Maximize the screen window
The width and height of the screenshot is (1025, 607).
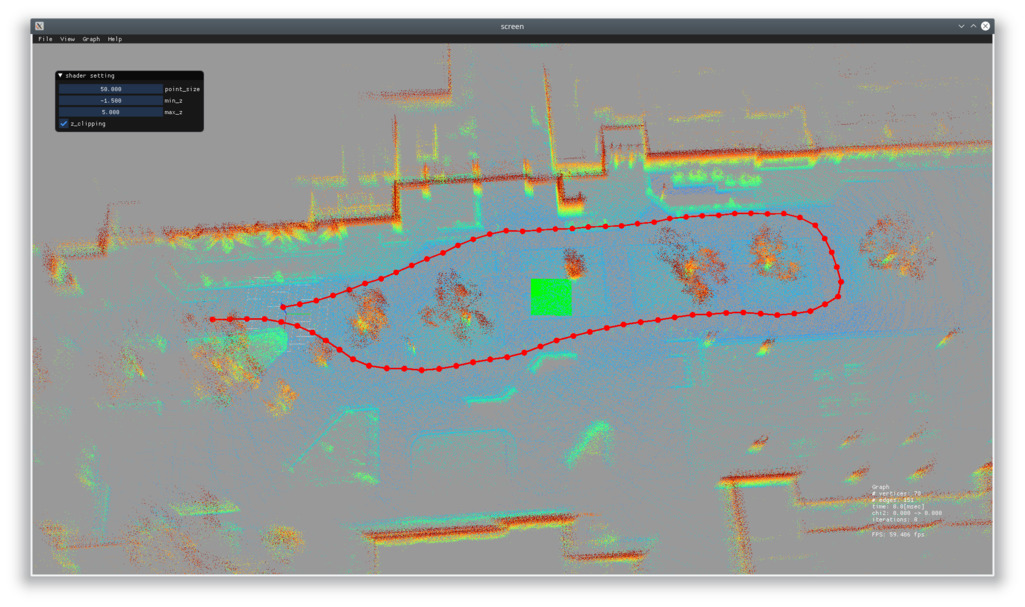pos(973,26)
